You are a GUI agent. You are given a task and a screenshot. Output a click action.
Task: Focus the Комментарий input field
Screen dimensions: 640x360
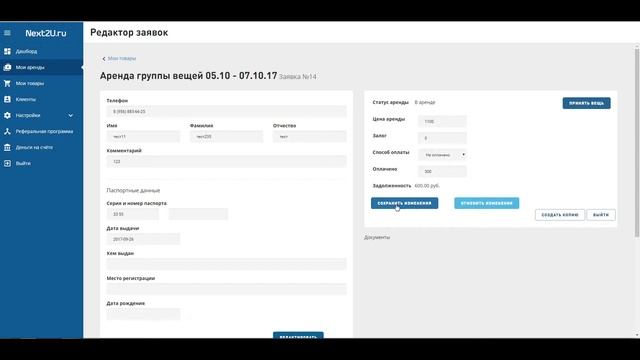click(227, 162)
